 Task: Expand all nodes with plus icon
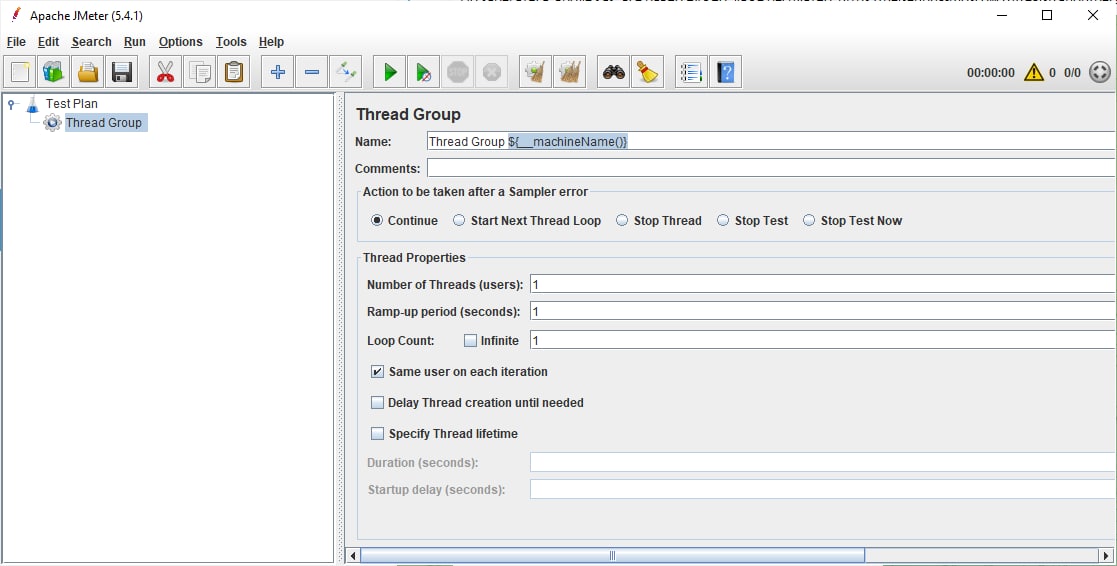(x=278, y=72)
